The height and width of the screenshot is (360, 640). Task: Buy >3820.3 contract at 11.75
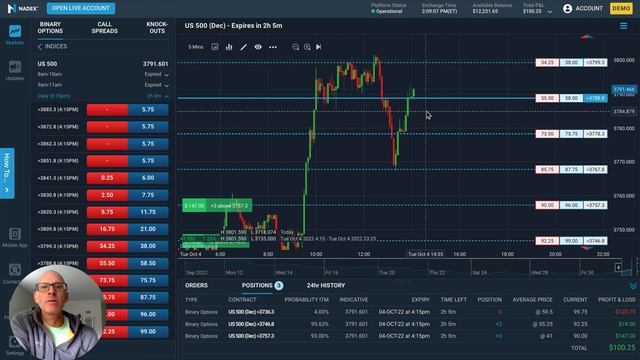pos(148,212)
